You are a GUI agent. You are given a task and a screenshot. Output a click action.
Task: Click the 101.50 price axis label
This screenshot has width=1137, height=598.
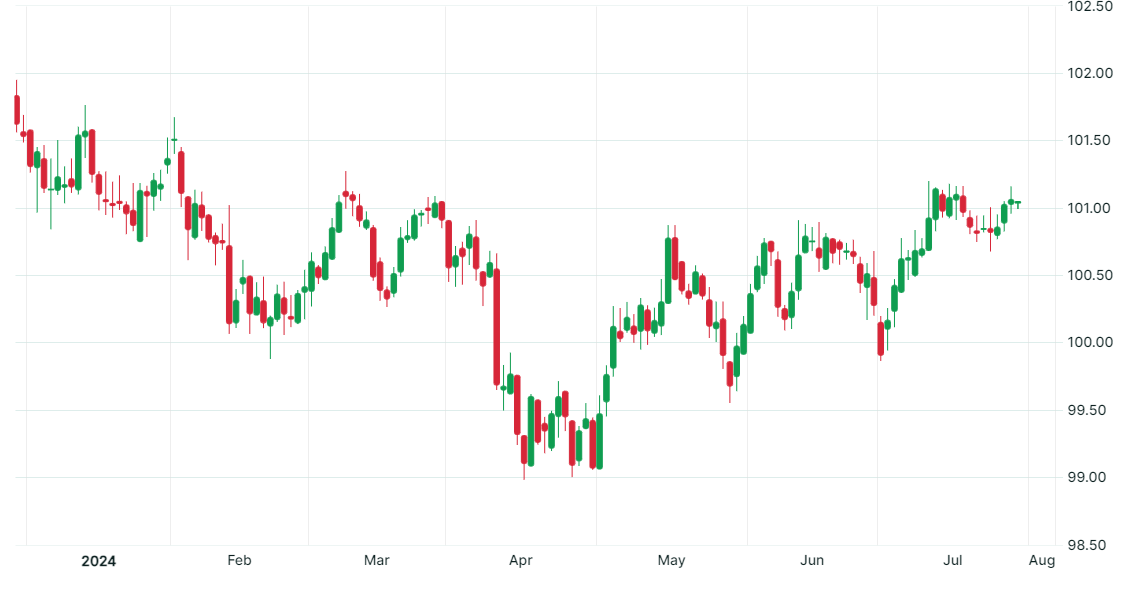coord(1090,141)
